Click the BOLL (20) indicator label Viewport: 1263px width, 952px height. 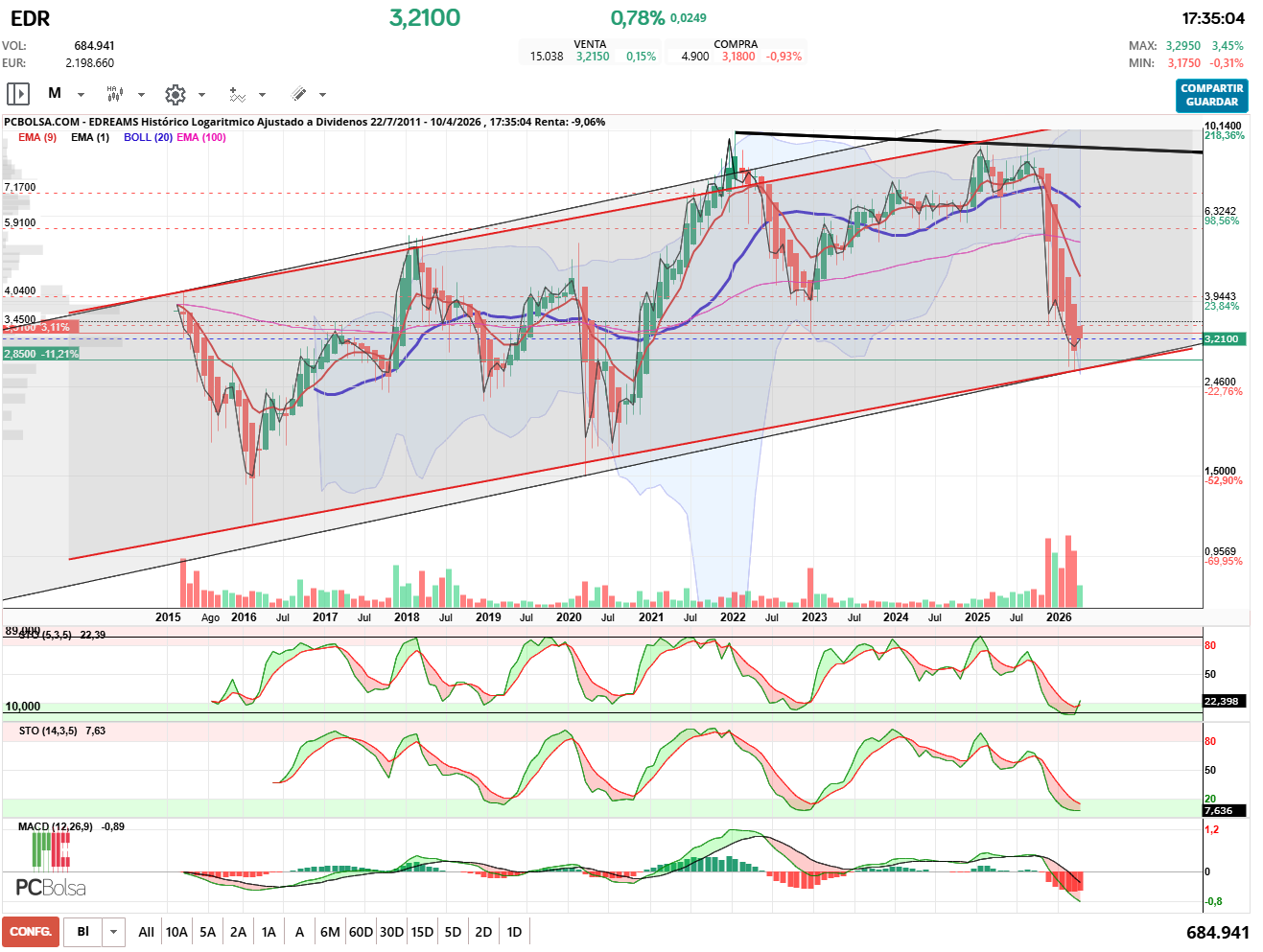[x=148, y=137]
